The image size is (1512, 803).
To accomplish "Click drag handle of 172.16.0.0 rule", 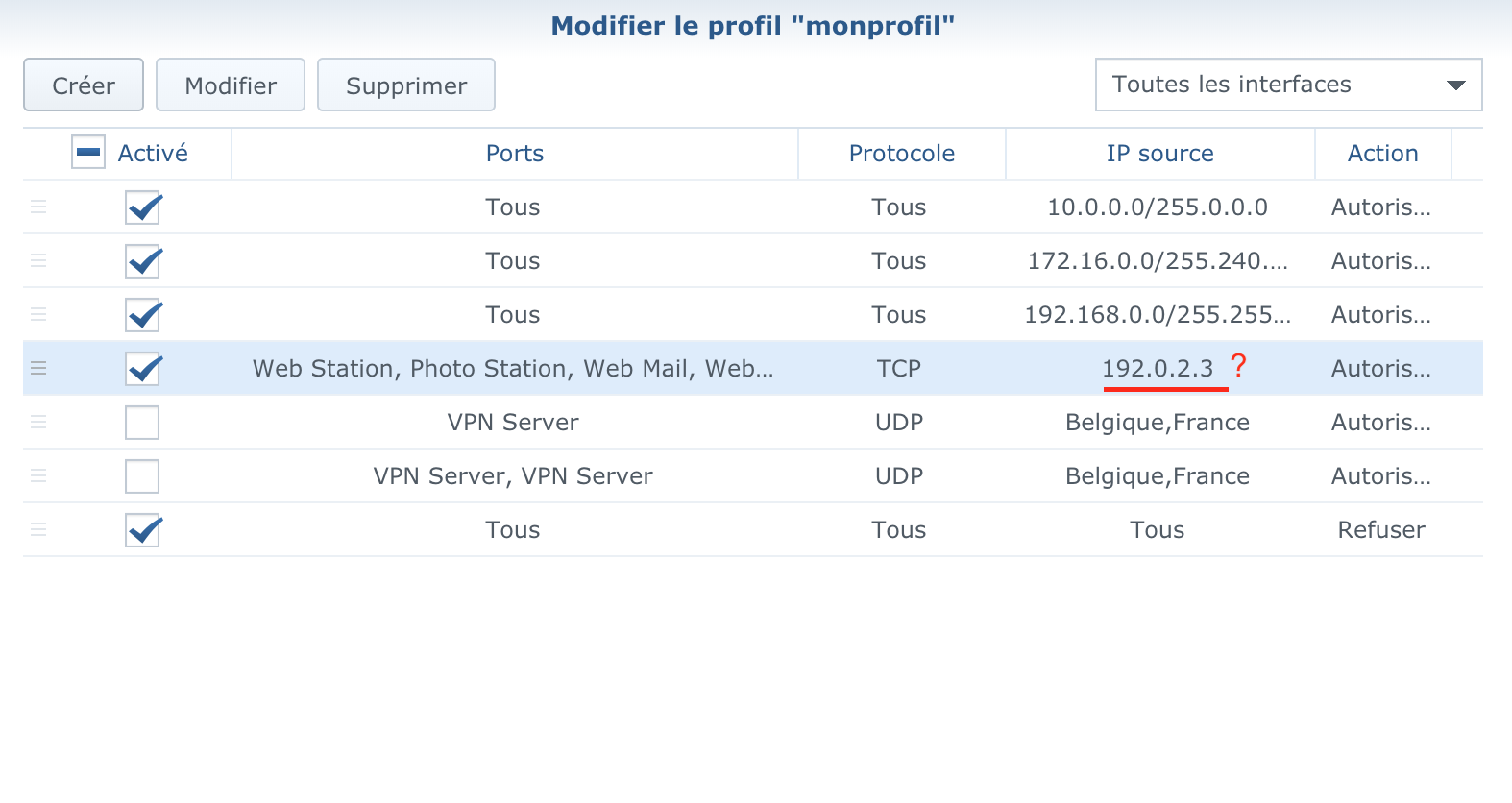I will (38, 261).
